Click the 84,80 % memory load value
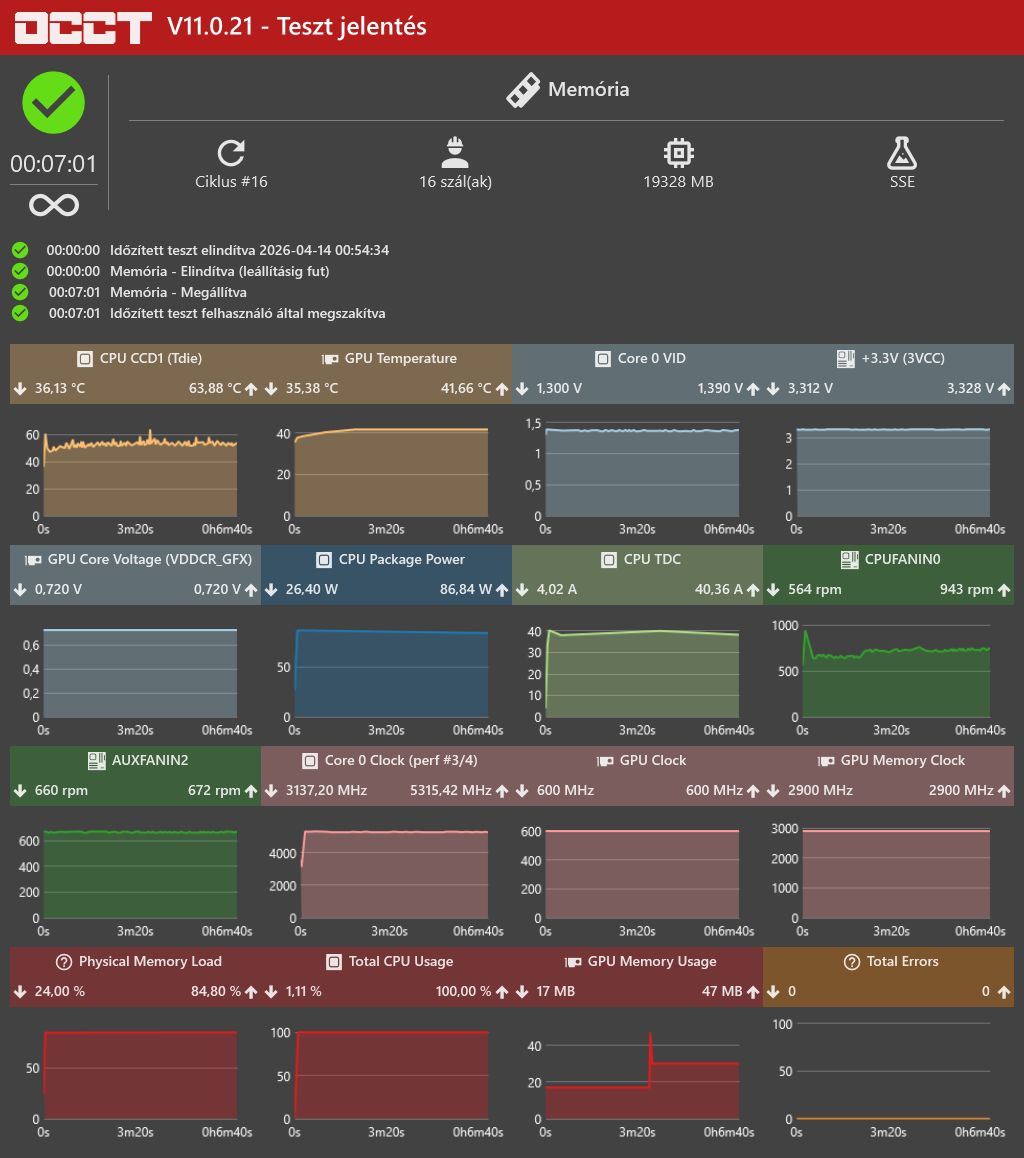Screen dimensions: 1024x1158 pyautogui.click(x=216, y=992)
